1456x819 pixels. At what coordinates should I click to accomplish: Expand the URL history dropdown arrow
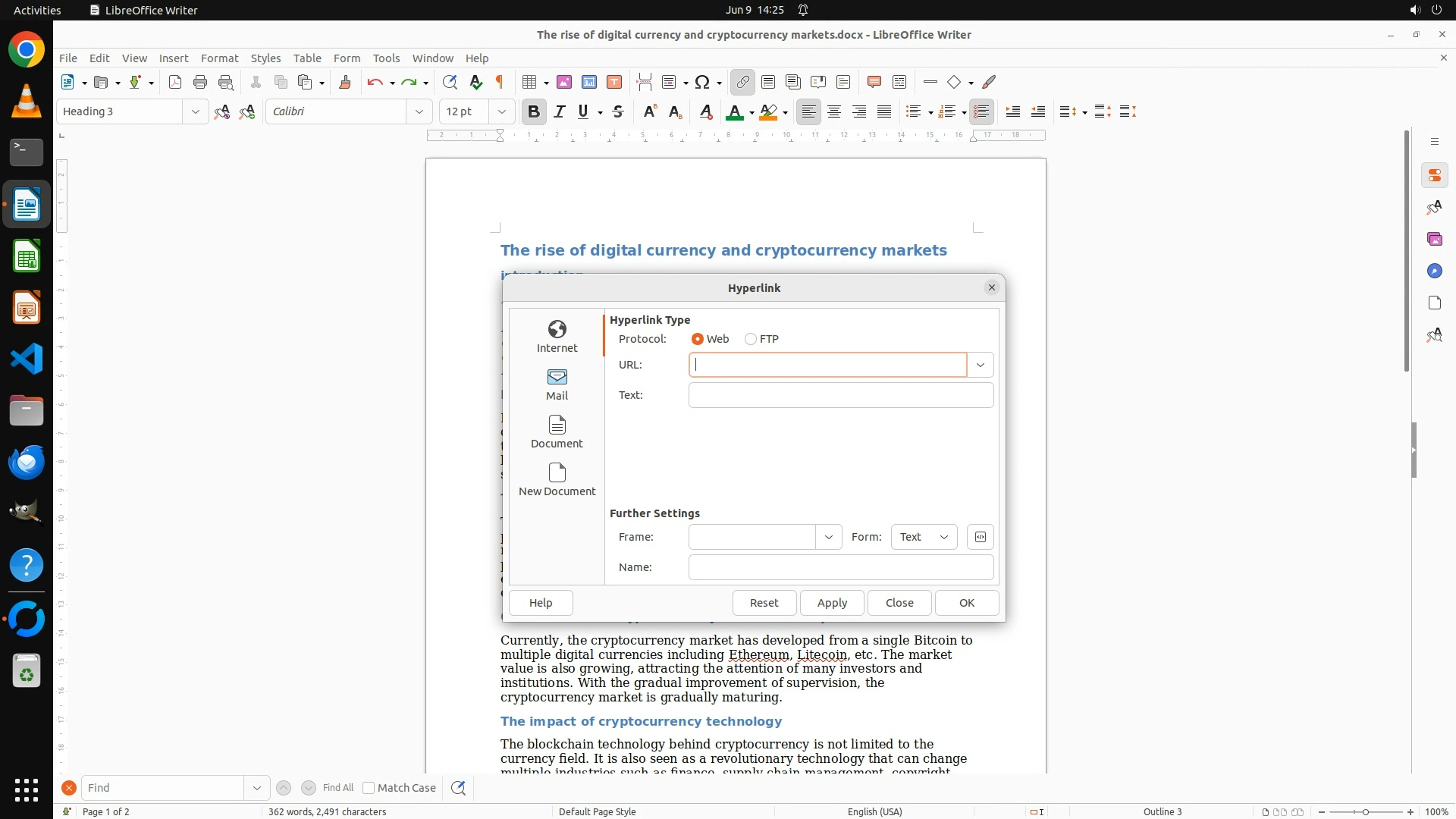click(980, 365)
